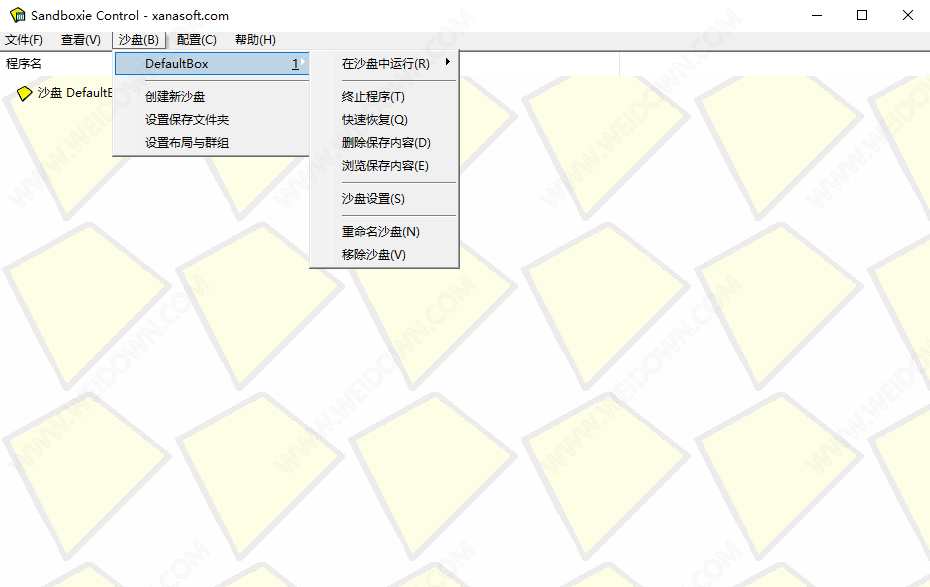Choose 删除保存内容(D) to delete contents
This screenshot has width=930, height=587.
tap(385, 143)
